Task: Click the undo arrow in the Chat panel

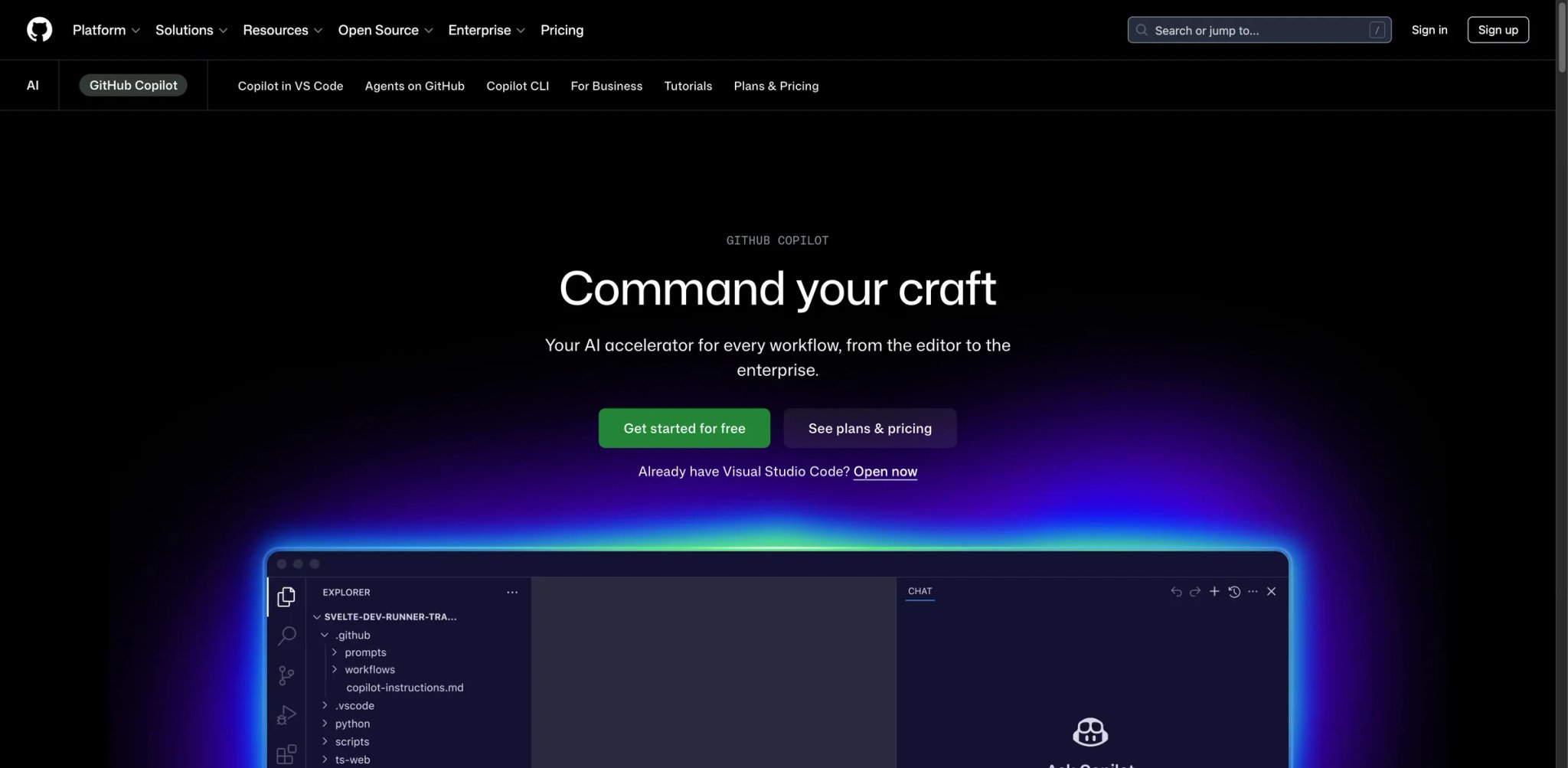Action: pos(1176,591)
